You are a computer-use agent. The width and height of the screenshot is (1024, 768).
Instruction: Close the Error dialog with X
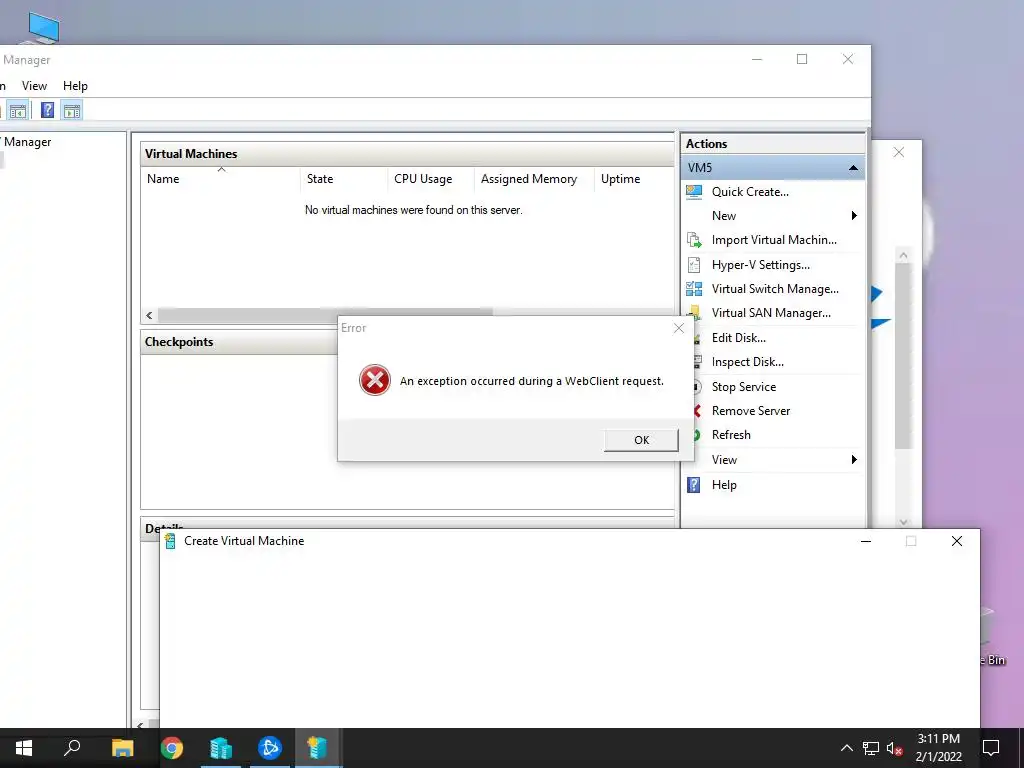click(x=679, y=328)
